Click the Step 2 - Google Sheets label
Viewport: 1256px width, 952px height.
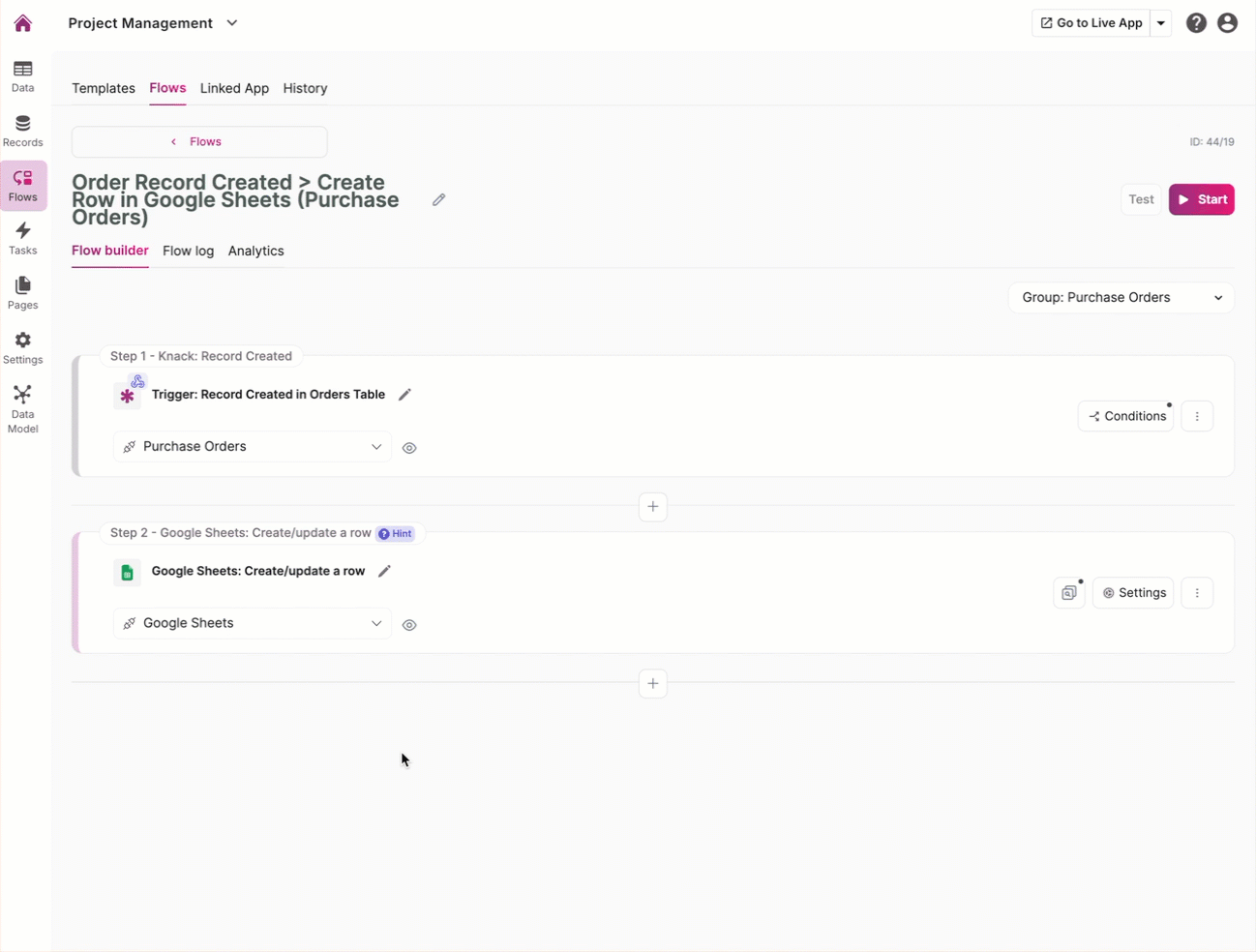[241, 533]
